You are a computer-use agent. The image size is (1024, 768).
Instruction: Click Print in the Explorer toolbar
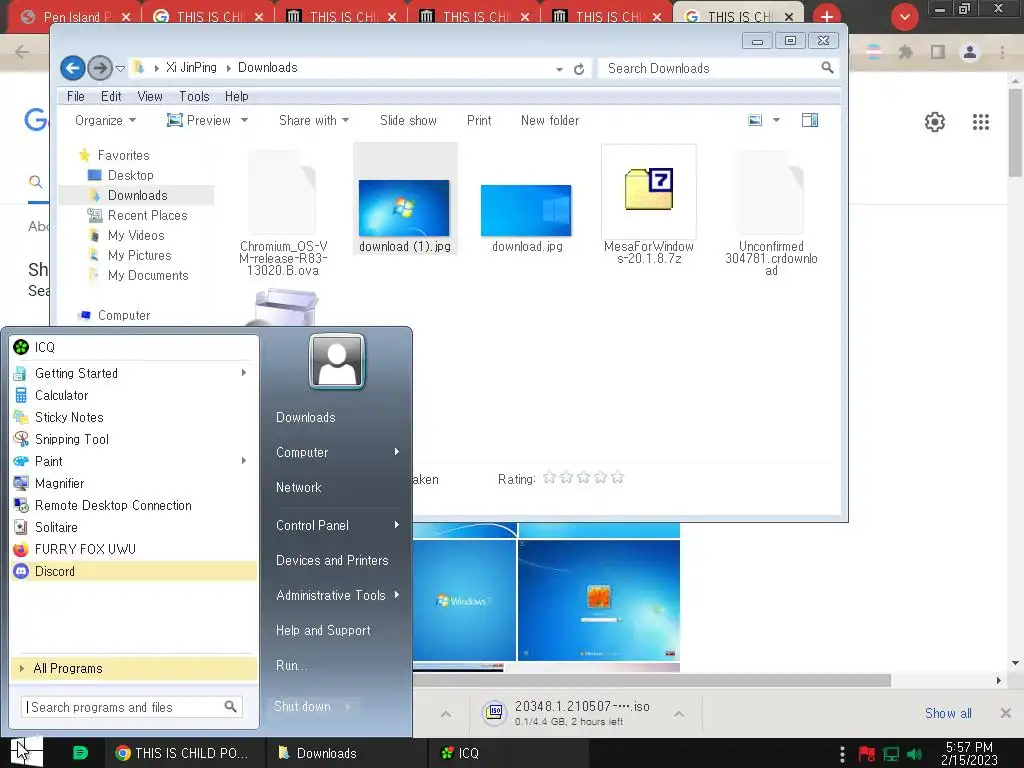[x=479, y=121]
